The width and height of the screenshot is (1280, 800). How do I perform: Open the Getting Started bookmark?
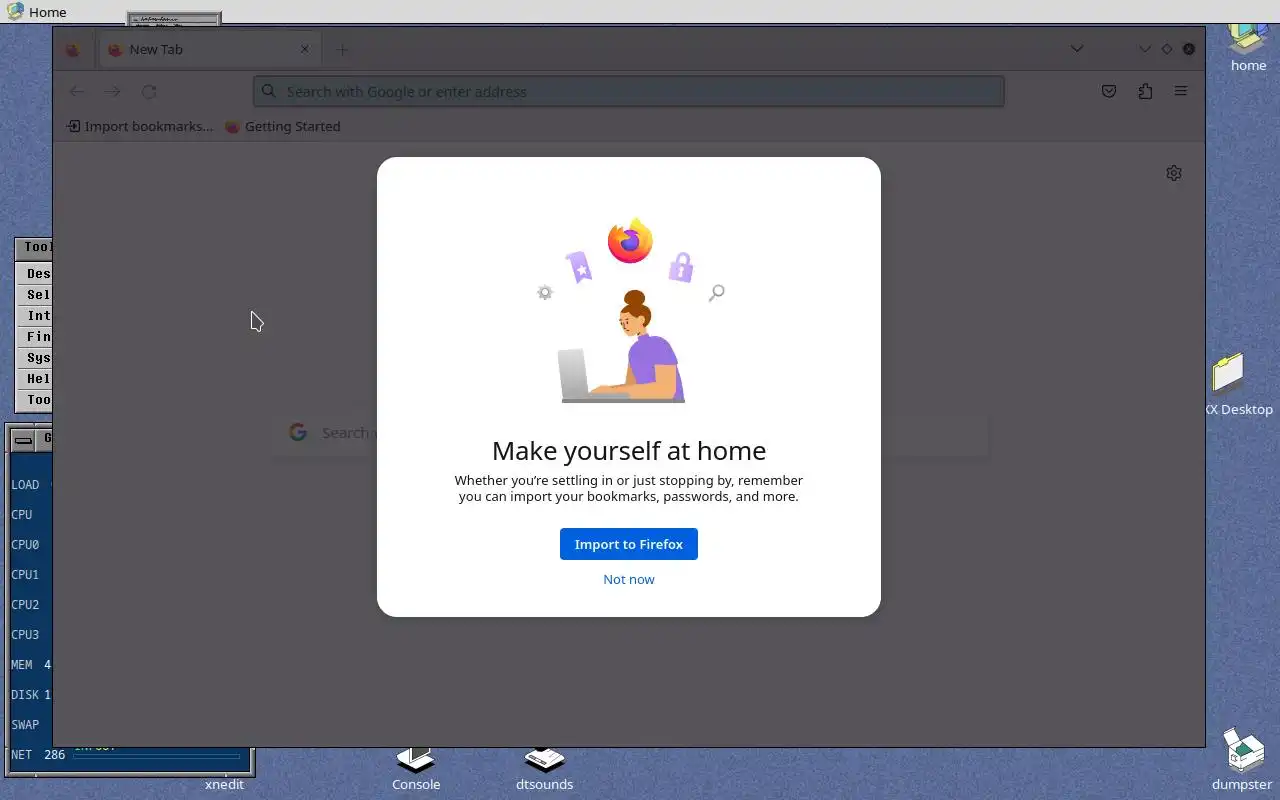click(x=283, y=126)
